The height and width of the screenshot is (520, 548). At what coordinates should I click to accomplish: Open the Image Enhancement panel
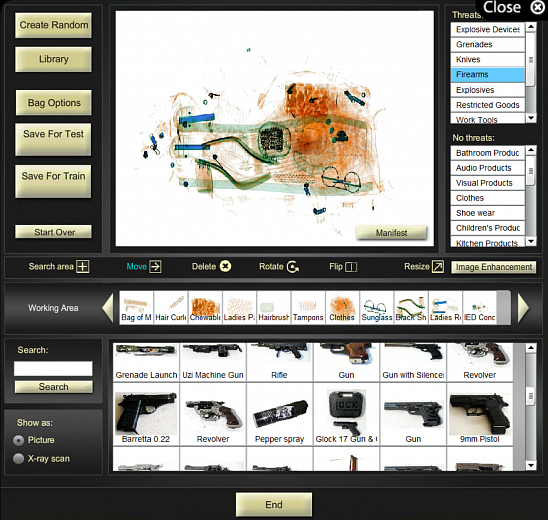coord(494,267)
